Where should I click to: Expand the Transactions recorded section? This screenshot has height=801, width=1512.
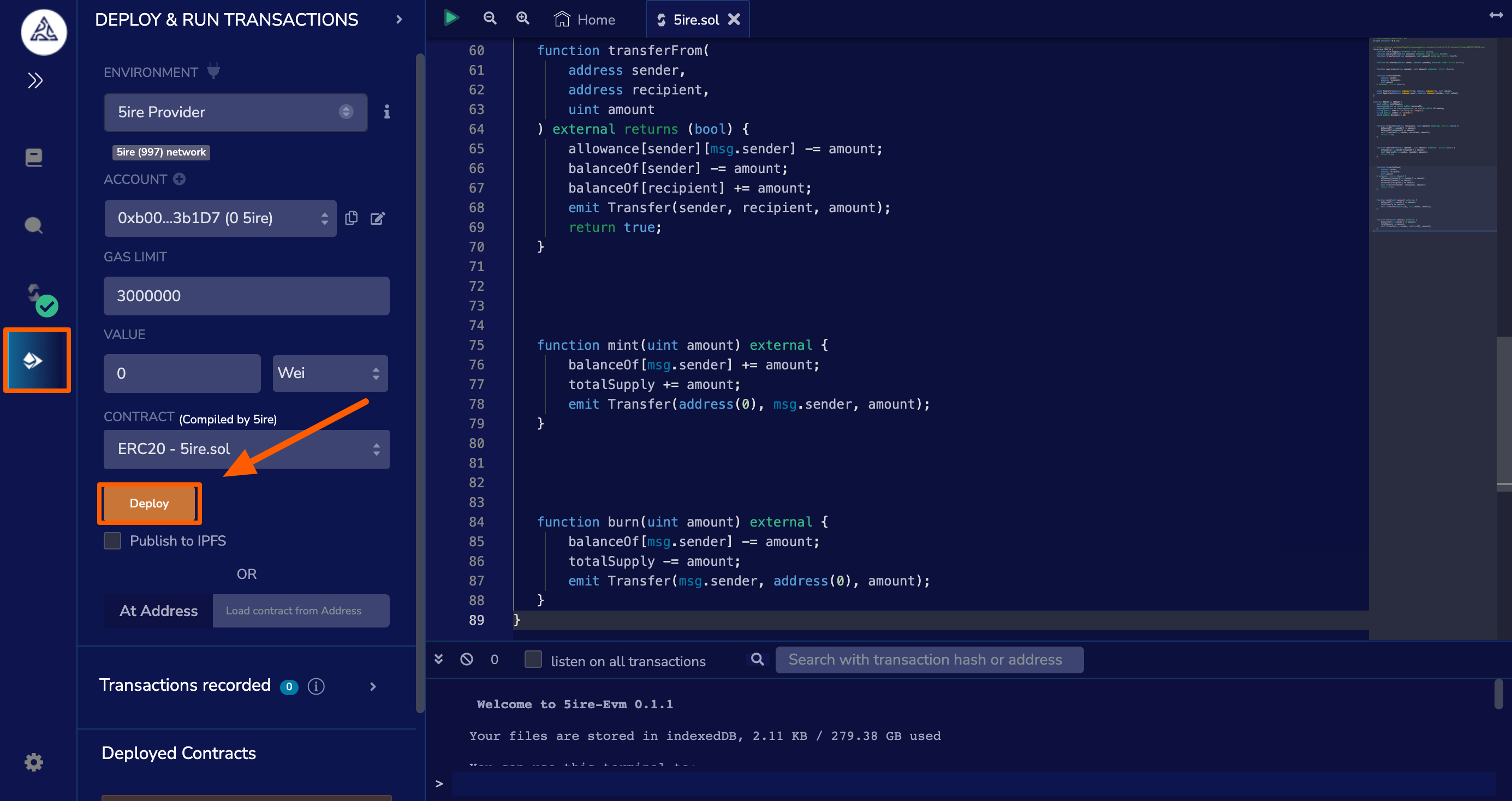click(373, 686)
